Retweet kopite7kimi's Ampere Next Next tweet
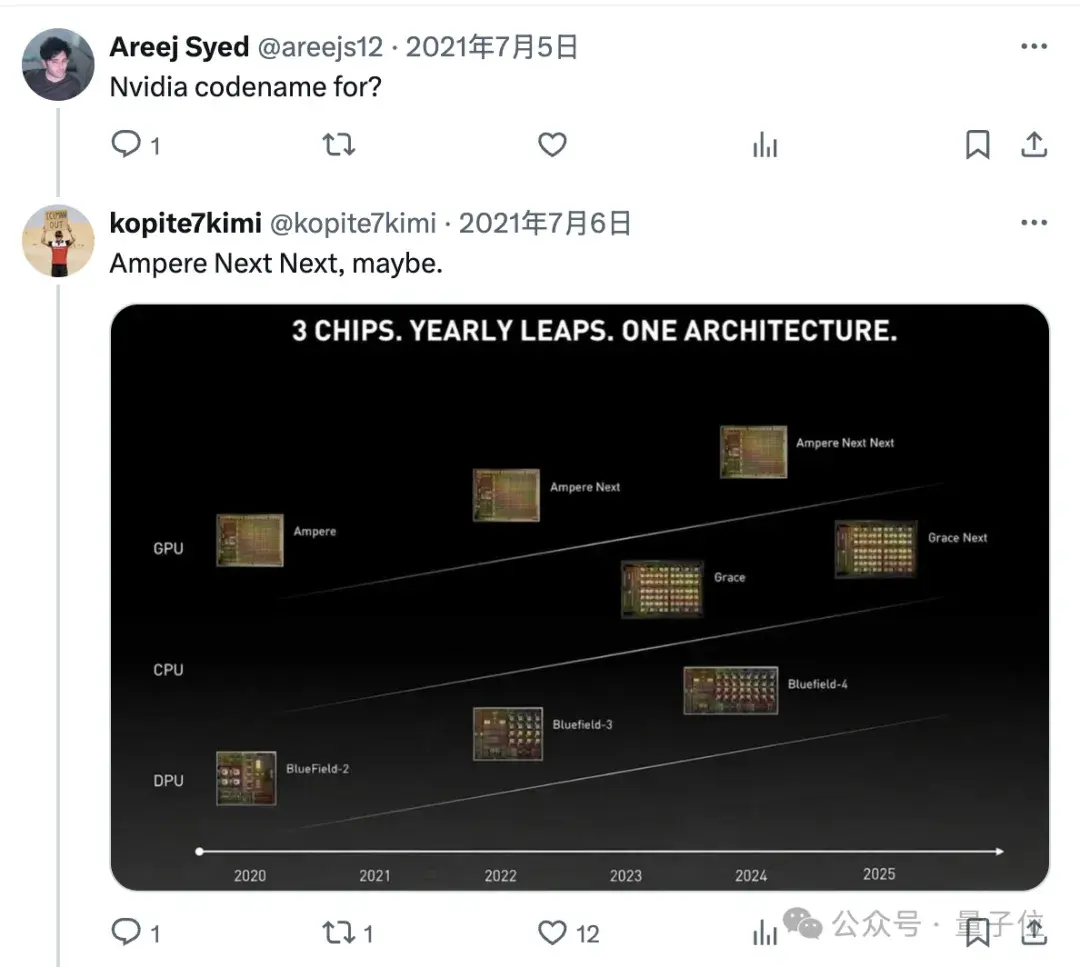Screen dimensions: 1080x967 click(x=339, y=933)
